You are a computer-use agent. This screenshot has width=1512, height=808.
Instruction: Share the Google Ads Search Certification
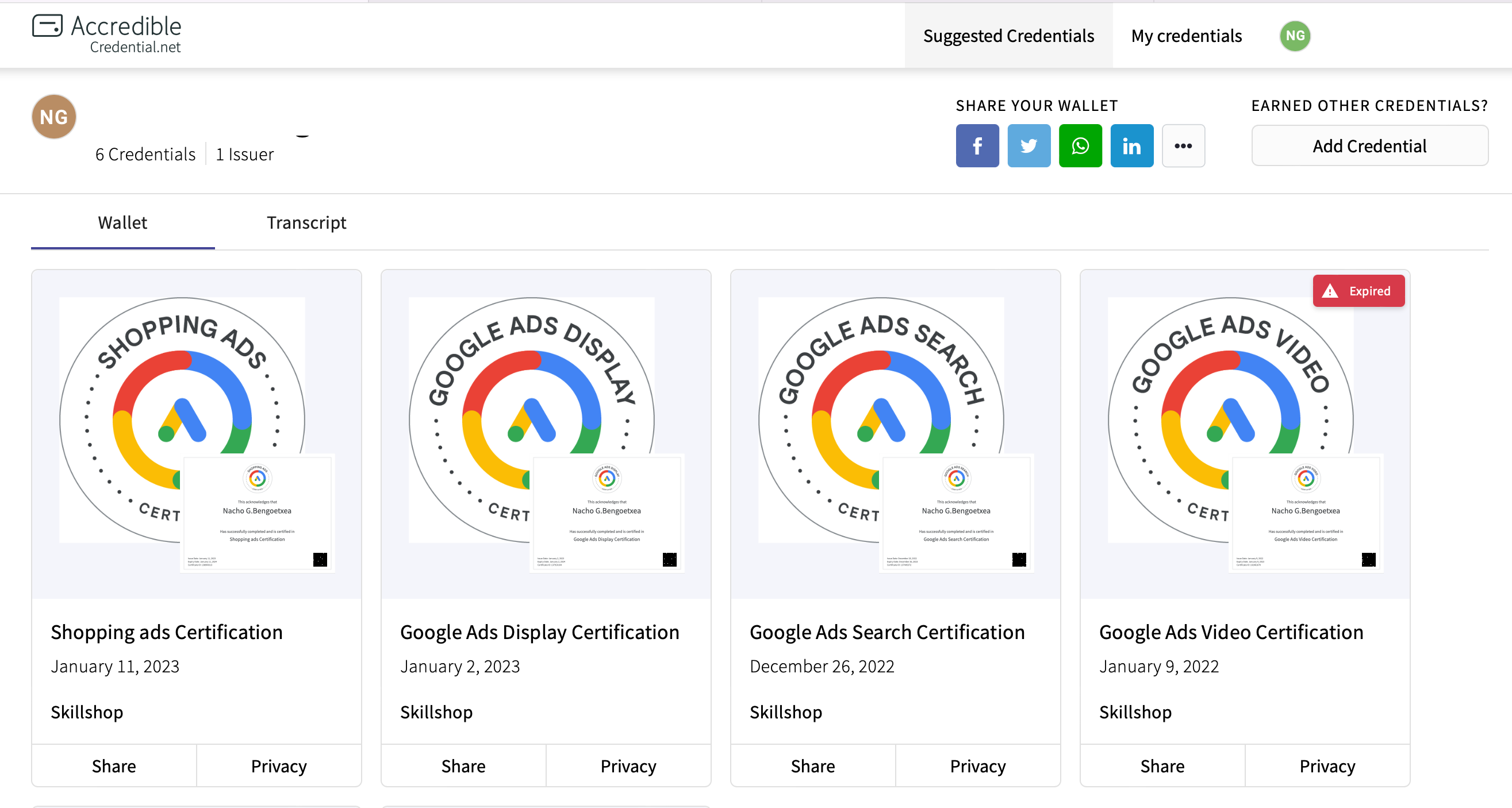(x=812, y=765)
